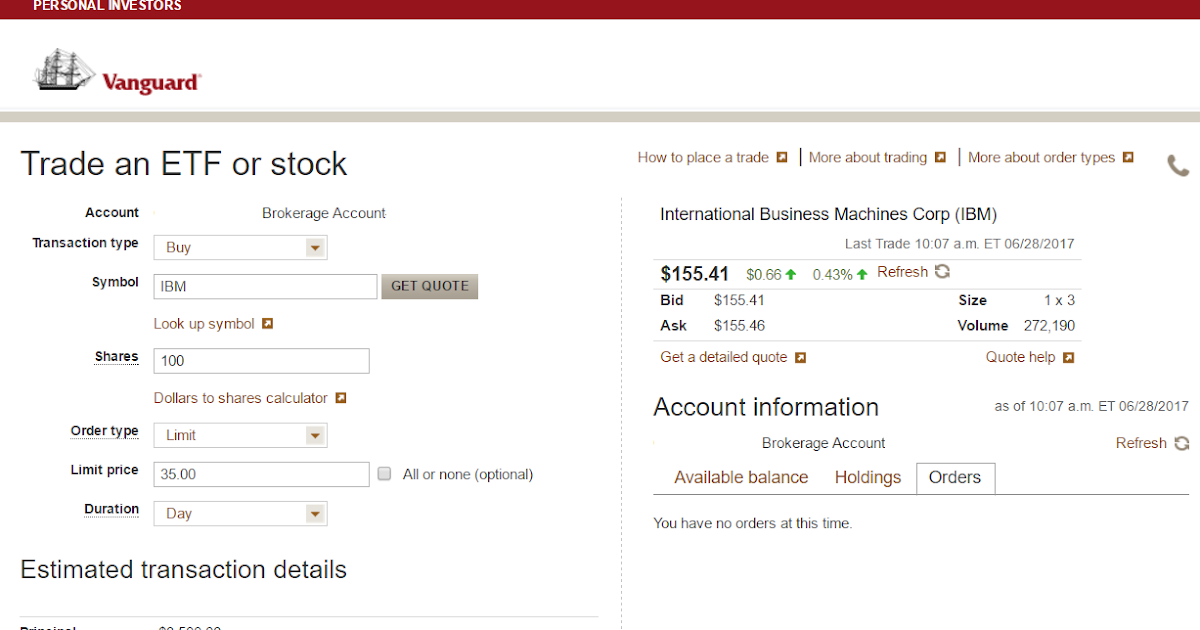The image size is (1200, 630).
Task: Open the Quote help link
Action: [x=1020, y=357]
